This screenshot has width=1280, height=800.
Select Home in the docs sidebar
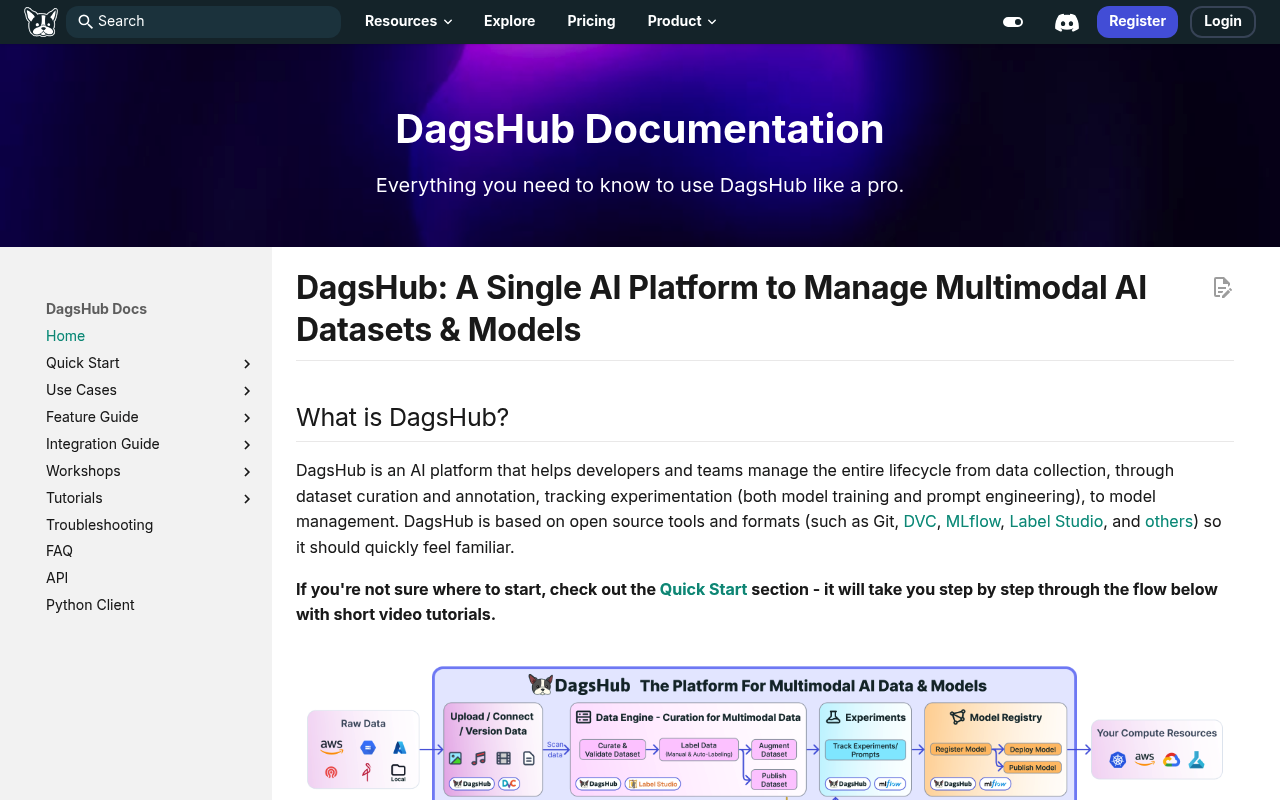(x=65, y=336)
